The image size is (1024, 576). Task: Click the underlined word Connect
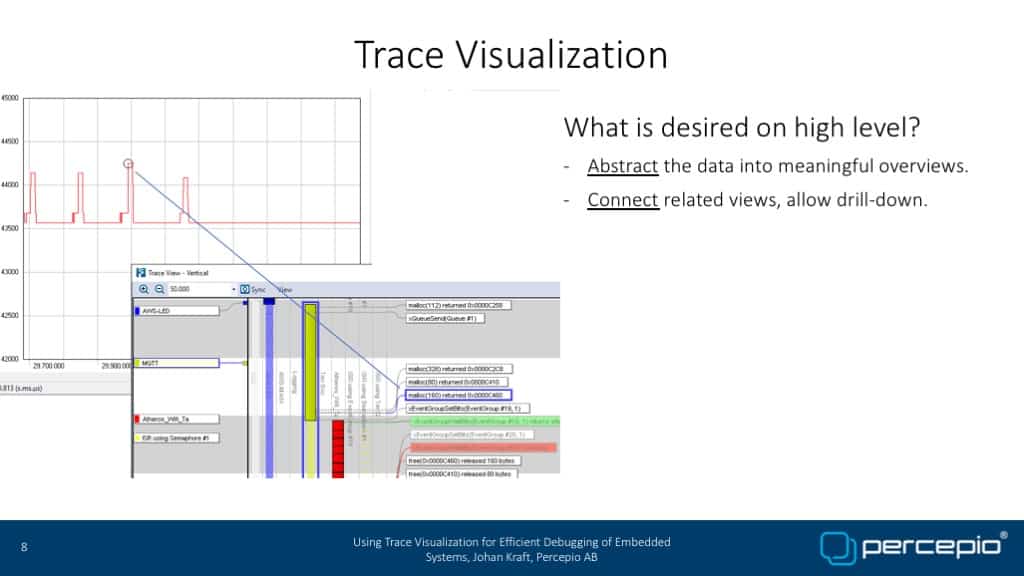click(x=622, y=200)
